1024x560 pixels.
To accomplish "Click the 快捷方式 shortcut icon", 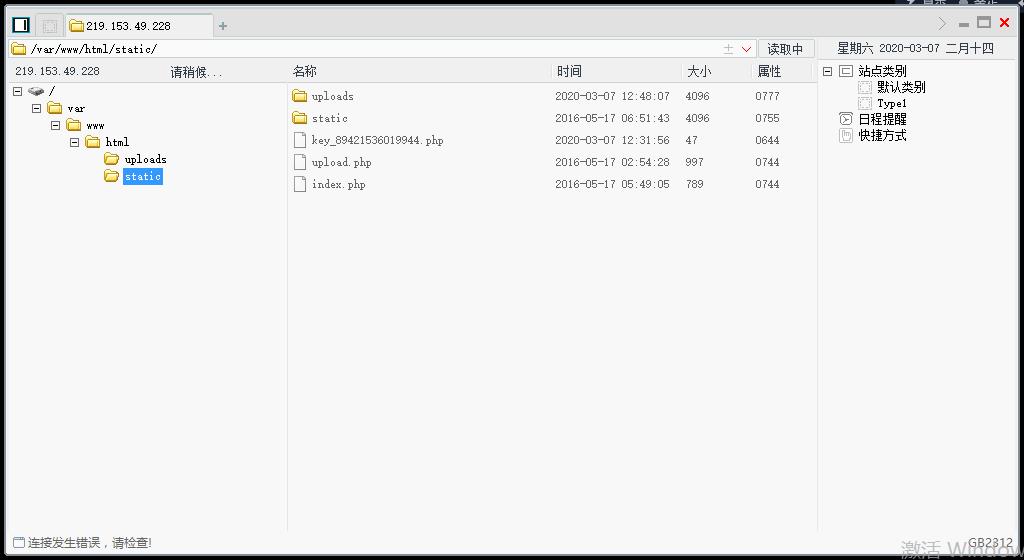I will click(x=846, y=135).
